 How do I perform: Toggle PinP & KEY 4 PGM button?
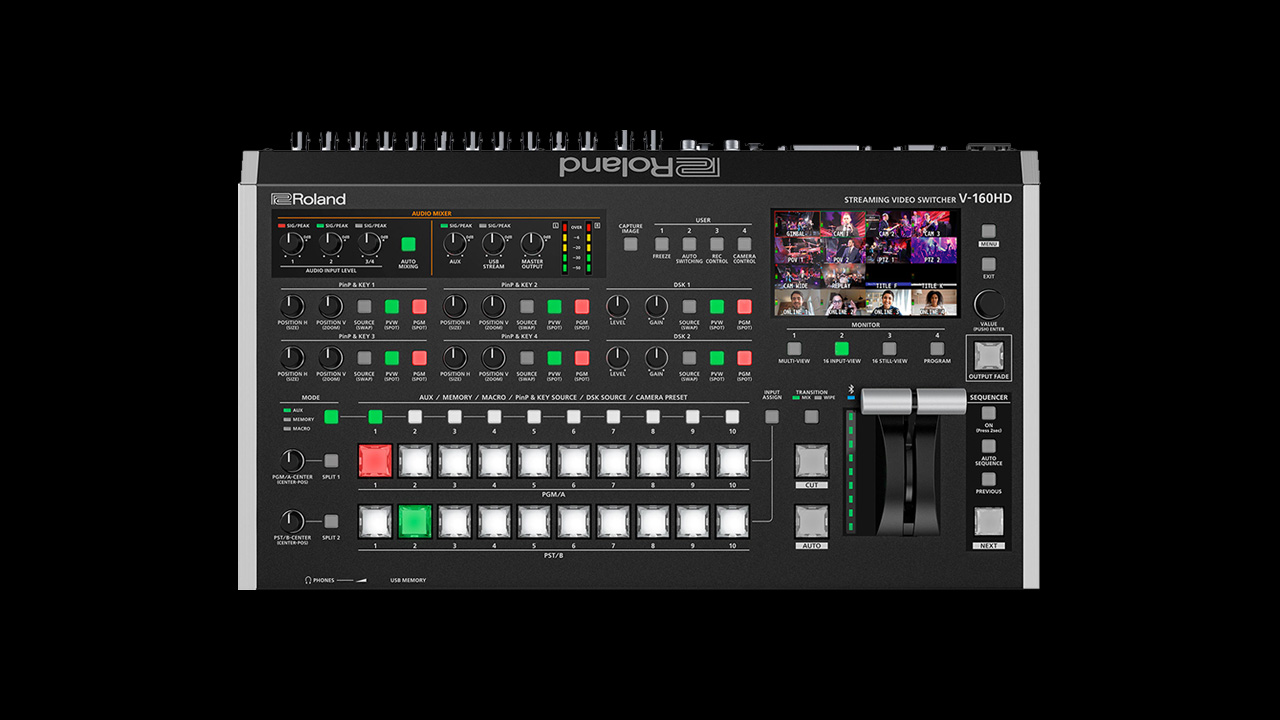coord(582,358)
